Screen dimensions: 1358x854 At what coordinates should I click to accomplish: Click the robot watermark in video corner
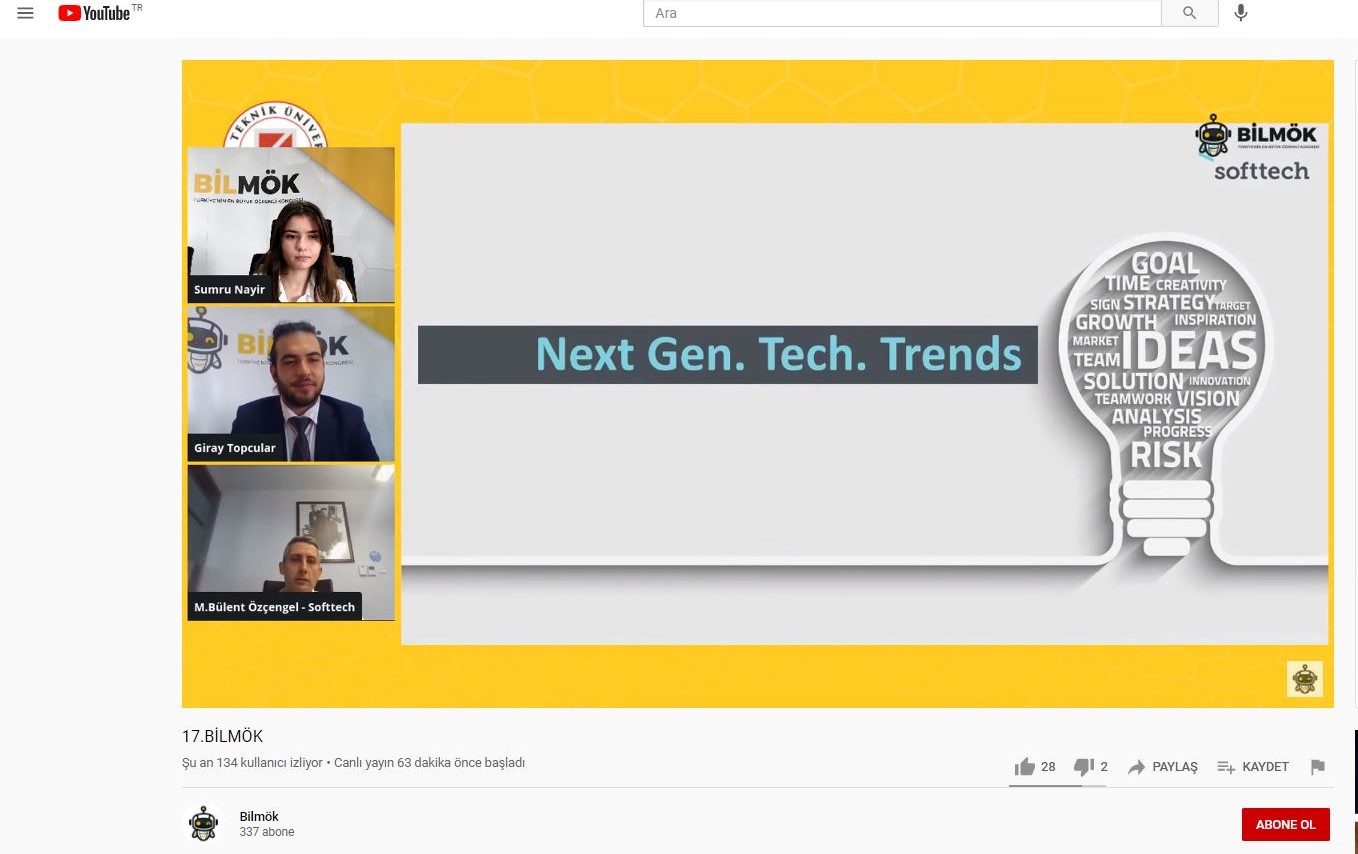click(x=1304, y=679)
